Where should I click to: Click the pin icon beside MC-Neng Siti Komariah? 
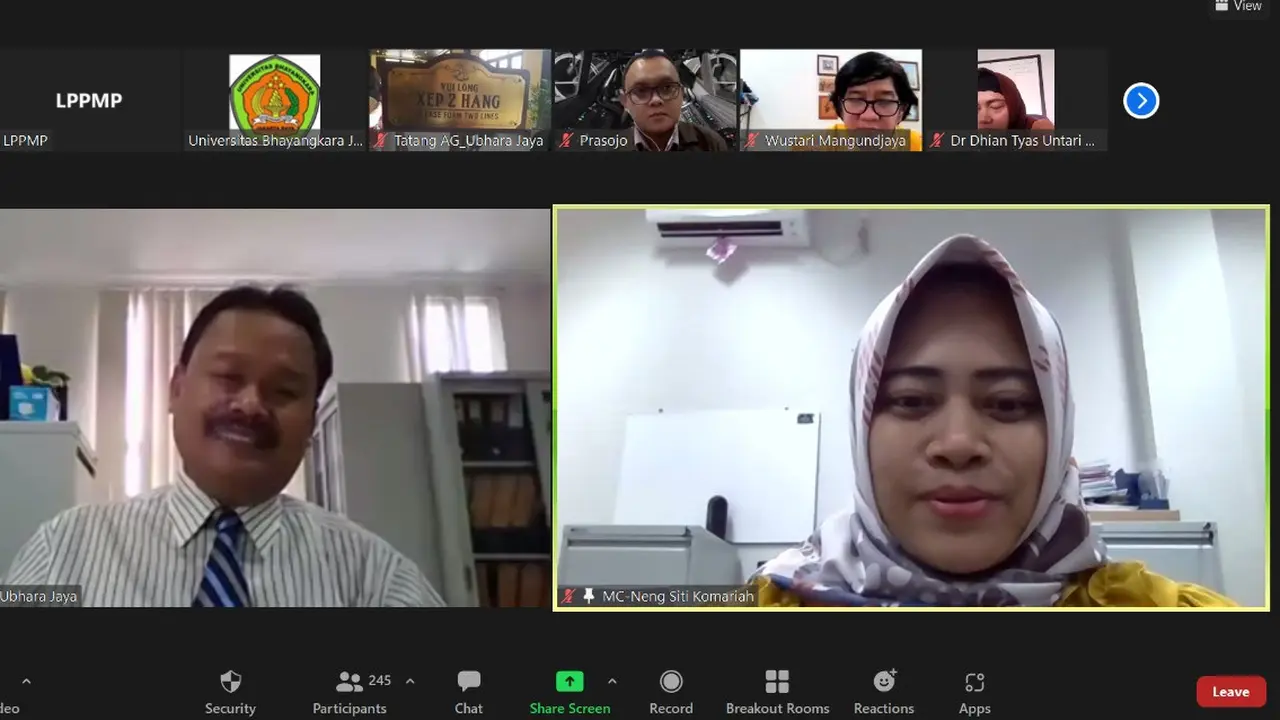click(x=589, y=596)
